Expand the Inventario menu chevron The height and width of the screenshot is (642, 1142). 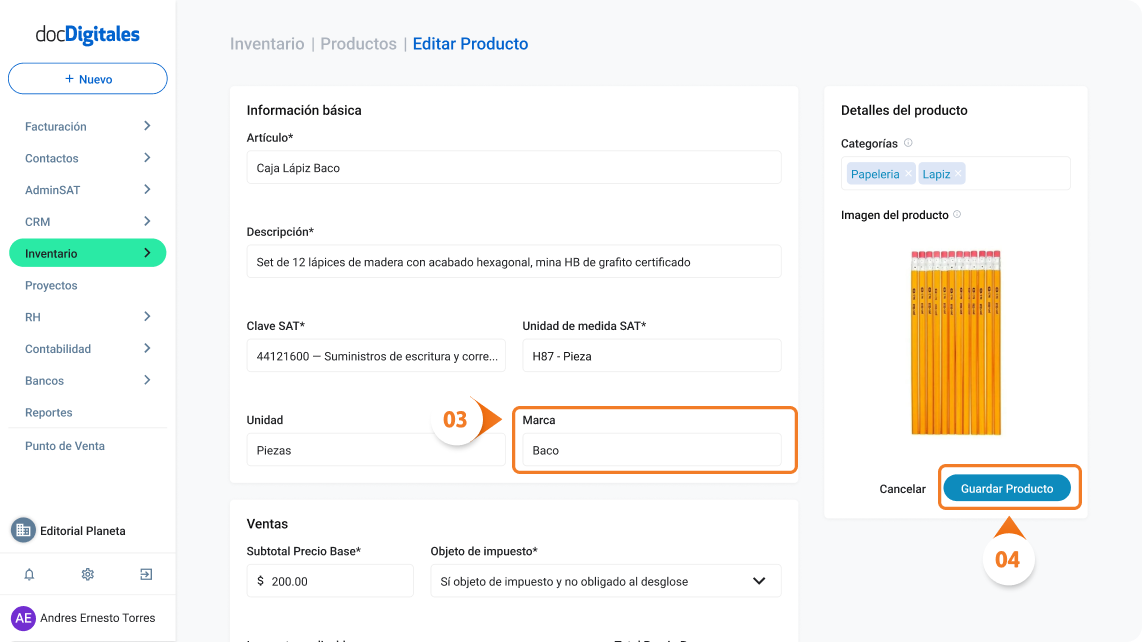[x=147, y=253]
